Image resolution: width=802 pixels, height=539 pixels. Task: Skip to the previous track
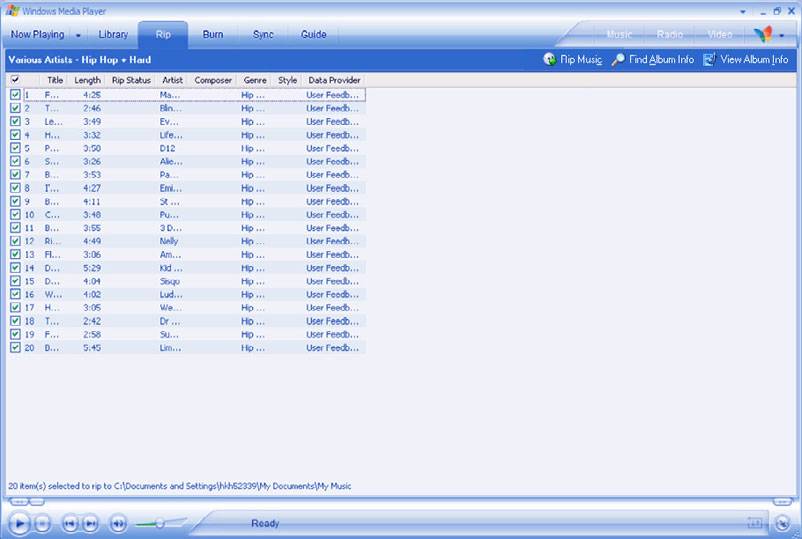pyautogui.click(x=70, y=523)
